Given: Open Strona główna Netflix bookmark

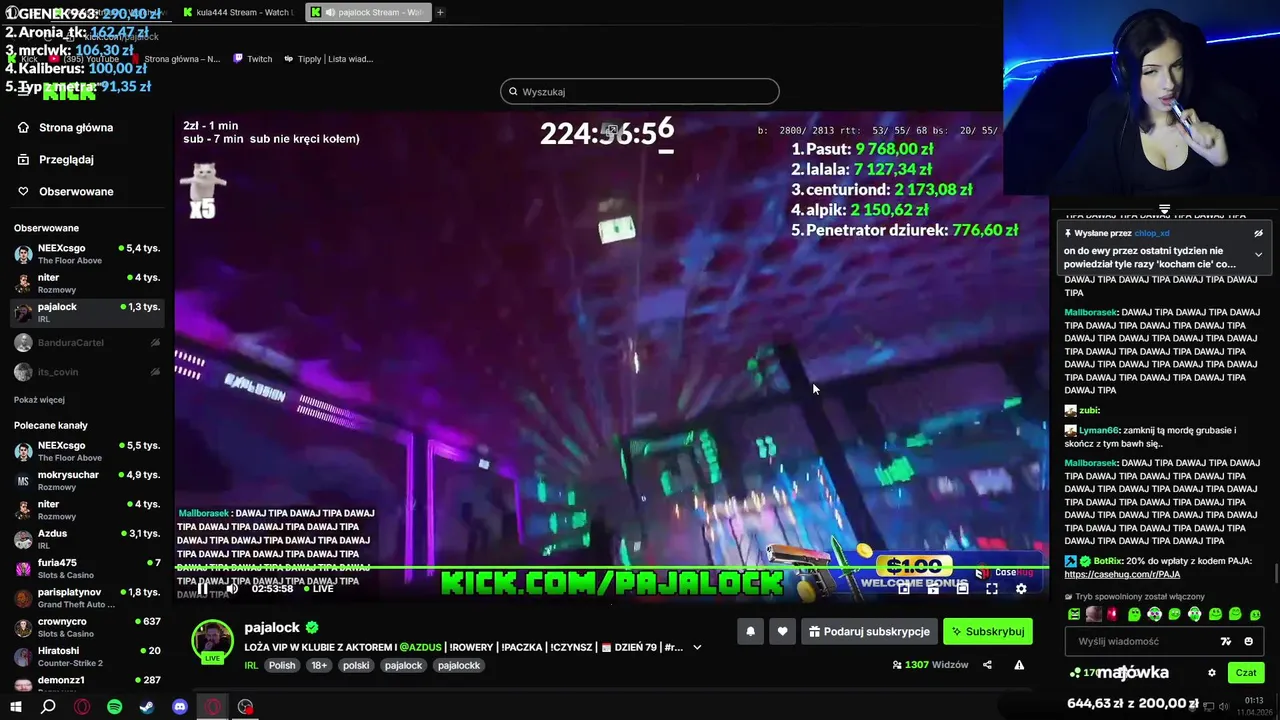Looking at the screenshot, I should tap(174, 59).
